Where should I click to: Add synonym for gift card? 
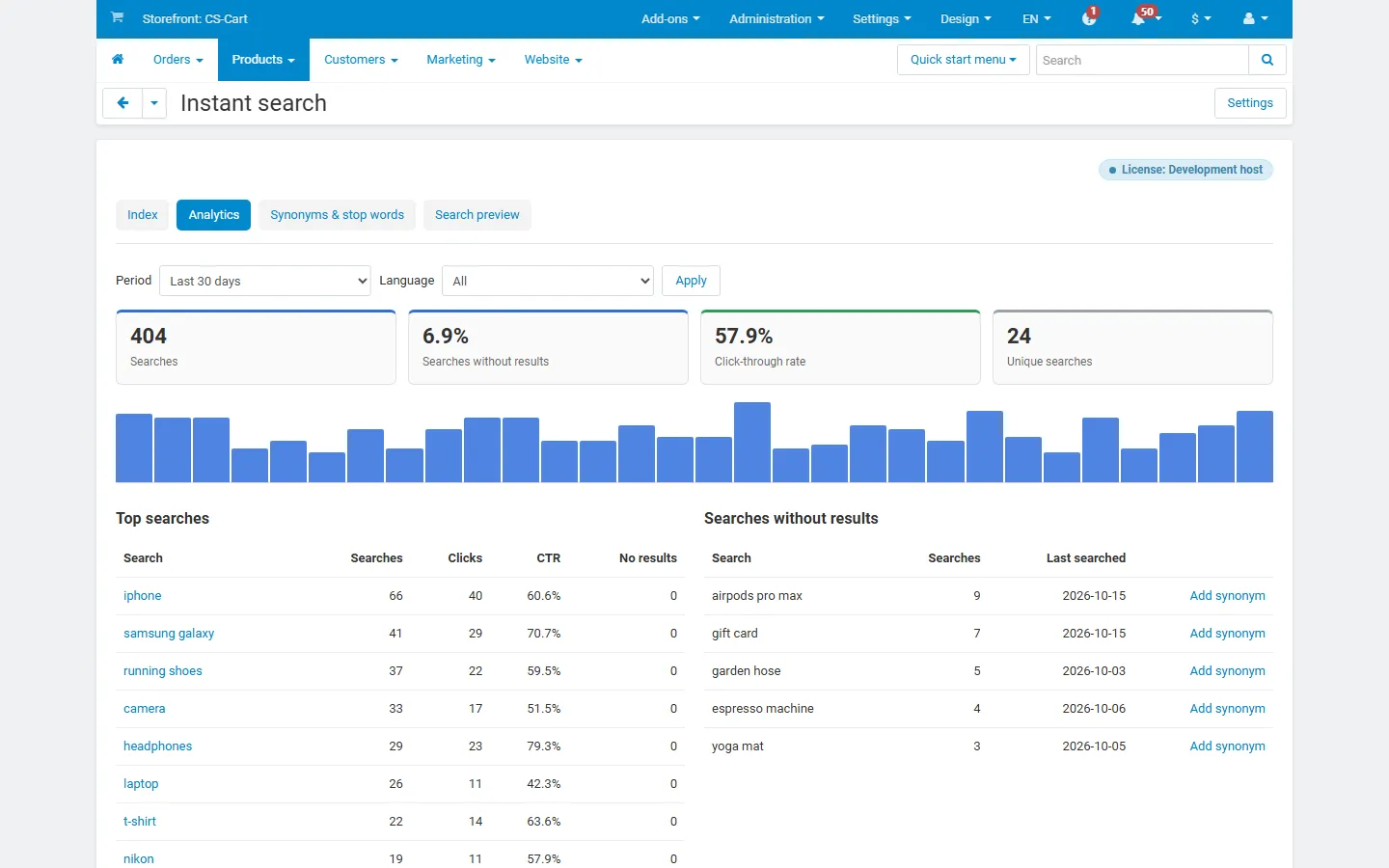[1227, 634]
